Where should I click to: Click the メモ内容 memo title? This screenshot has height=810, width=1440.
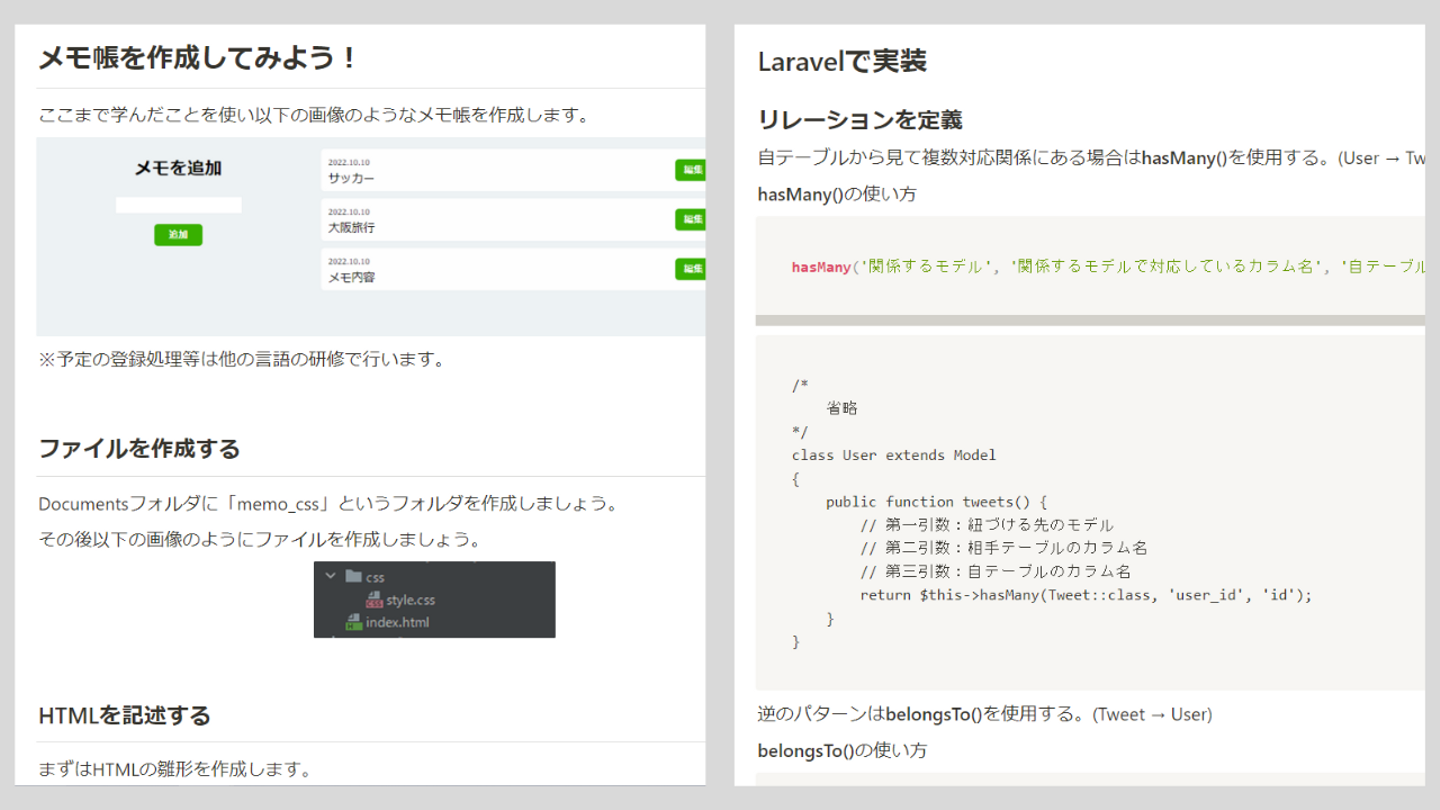coord(351,277)
